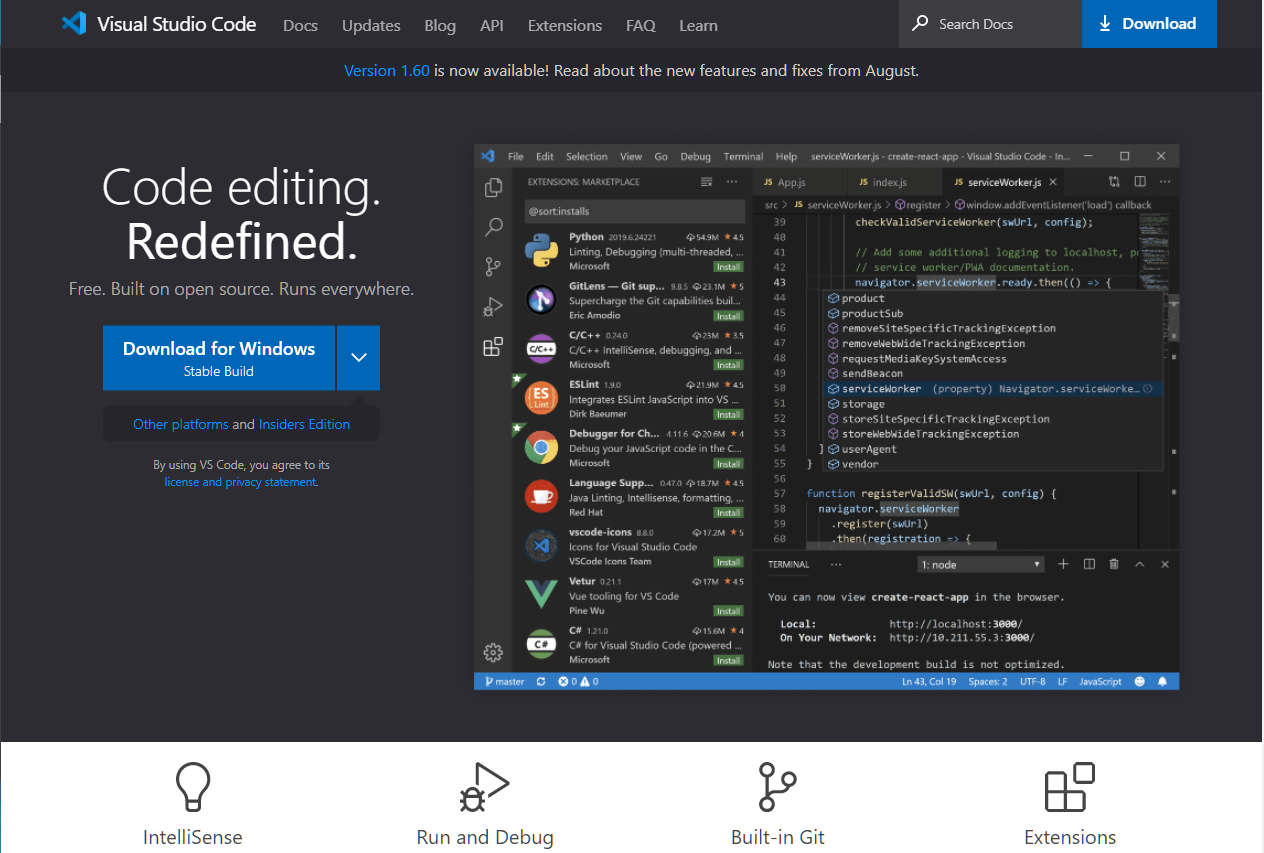Click the Language Support Java icon
This screenshot has width=1264, height=853.
click(541, 497)
